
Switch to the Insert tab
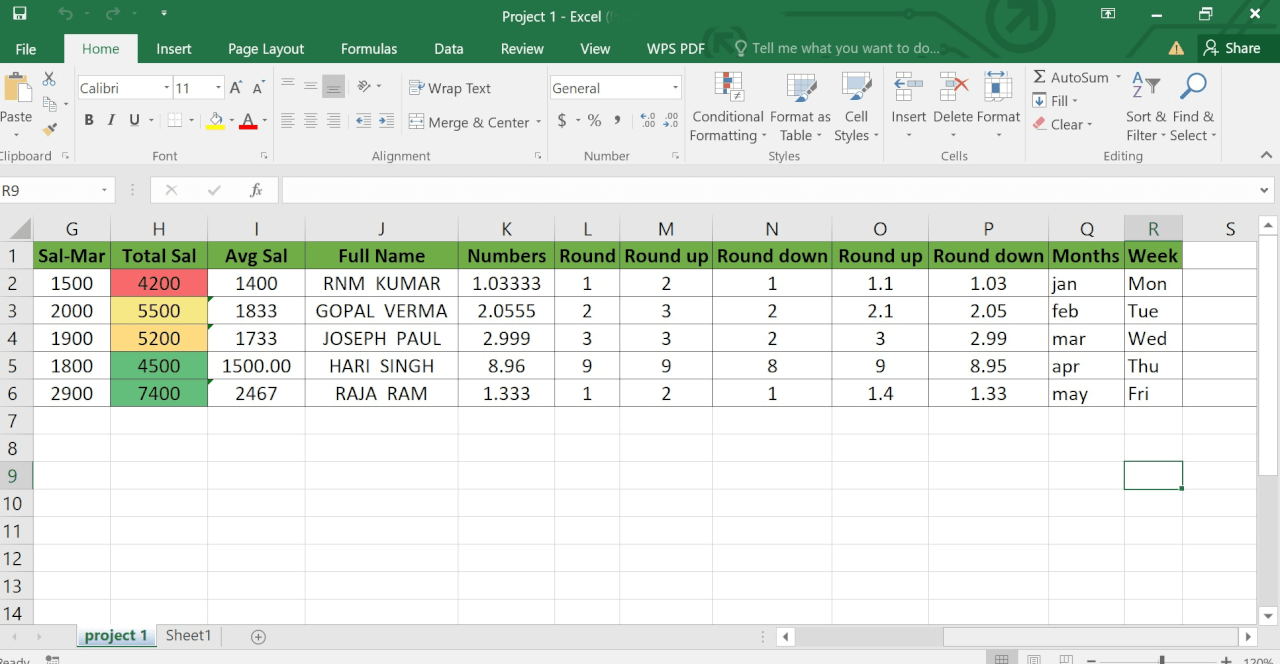pyautogui.click(x=174, y=48)
